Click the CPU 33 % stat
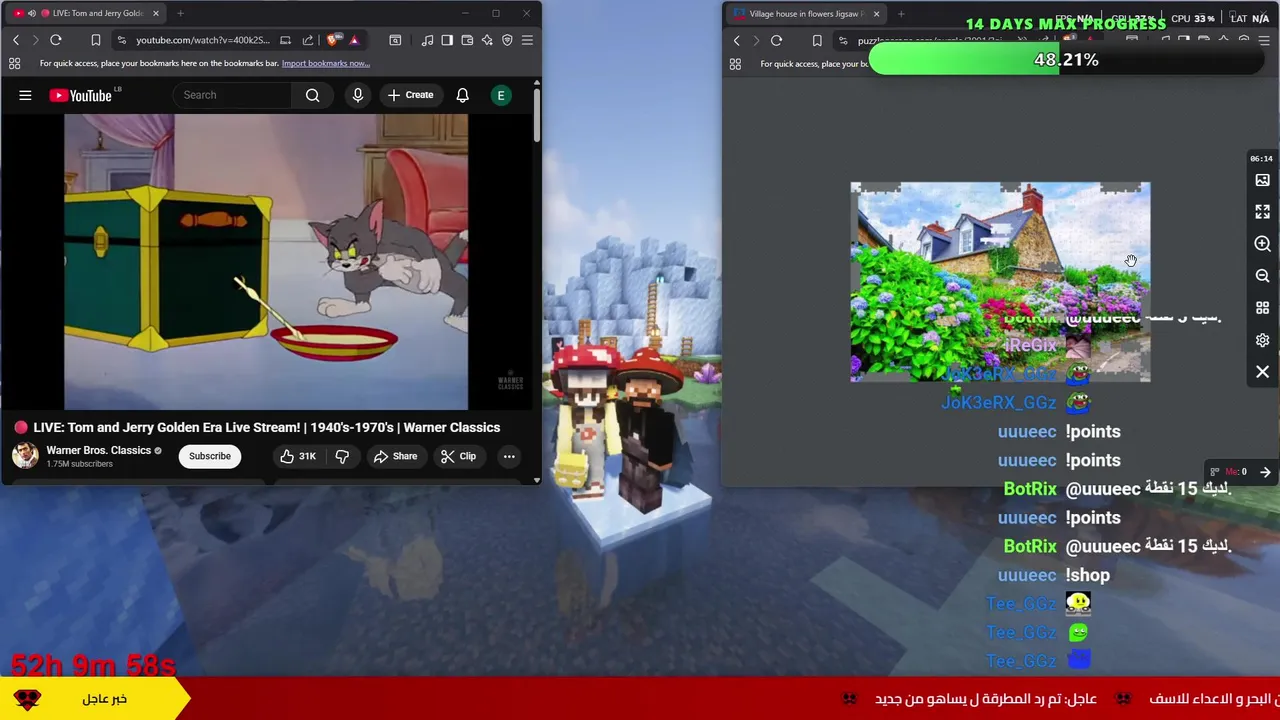Screen dimensions: 1280x720 click(x=1193, y=18)
